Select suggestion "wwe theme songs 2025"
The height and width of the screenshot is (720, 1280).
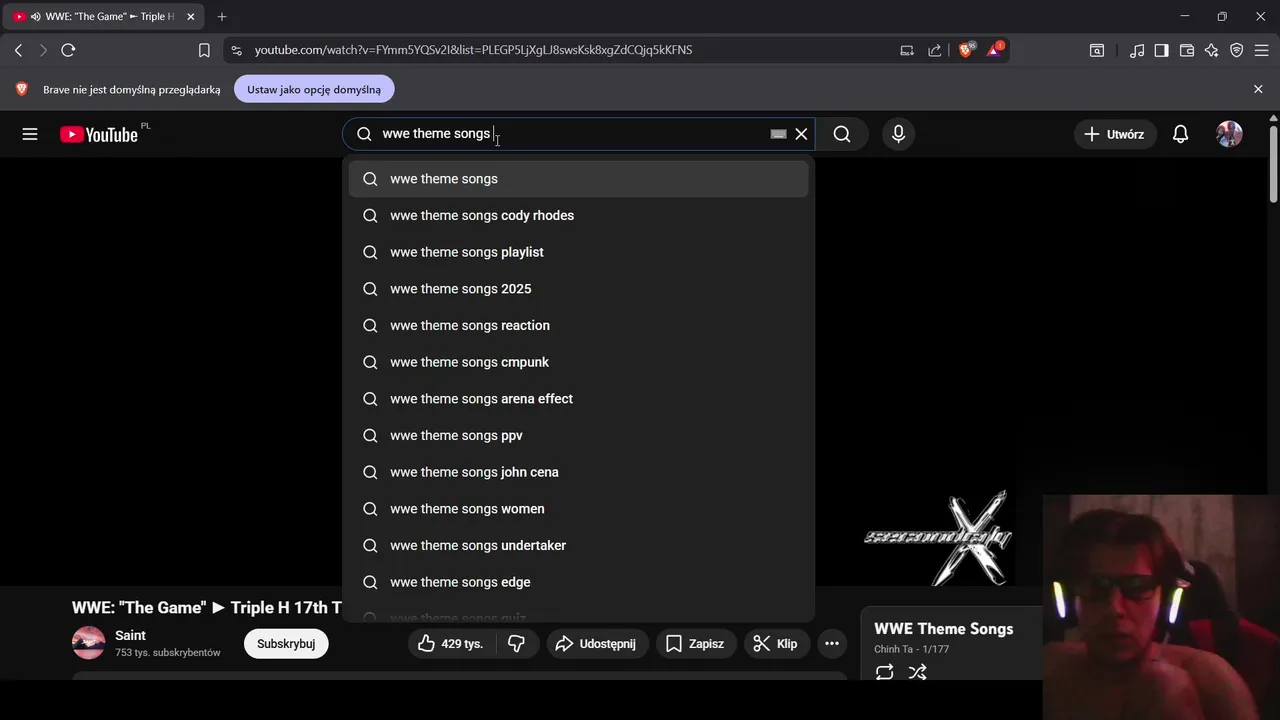(578, 289)
